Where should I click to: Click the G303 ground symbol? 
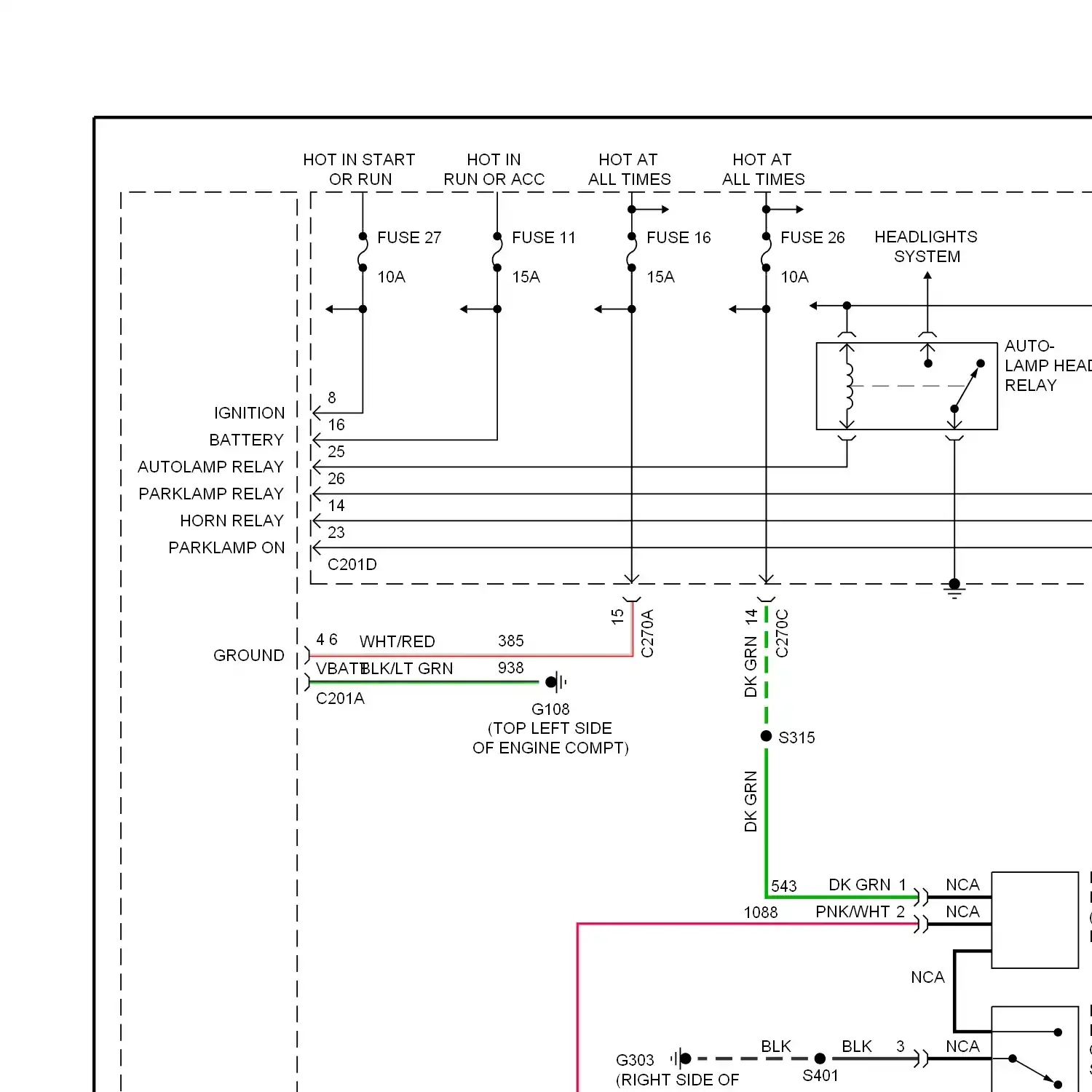tap(681, 1059)
